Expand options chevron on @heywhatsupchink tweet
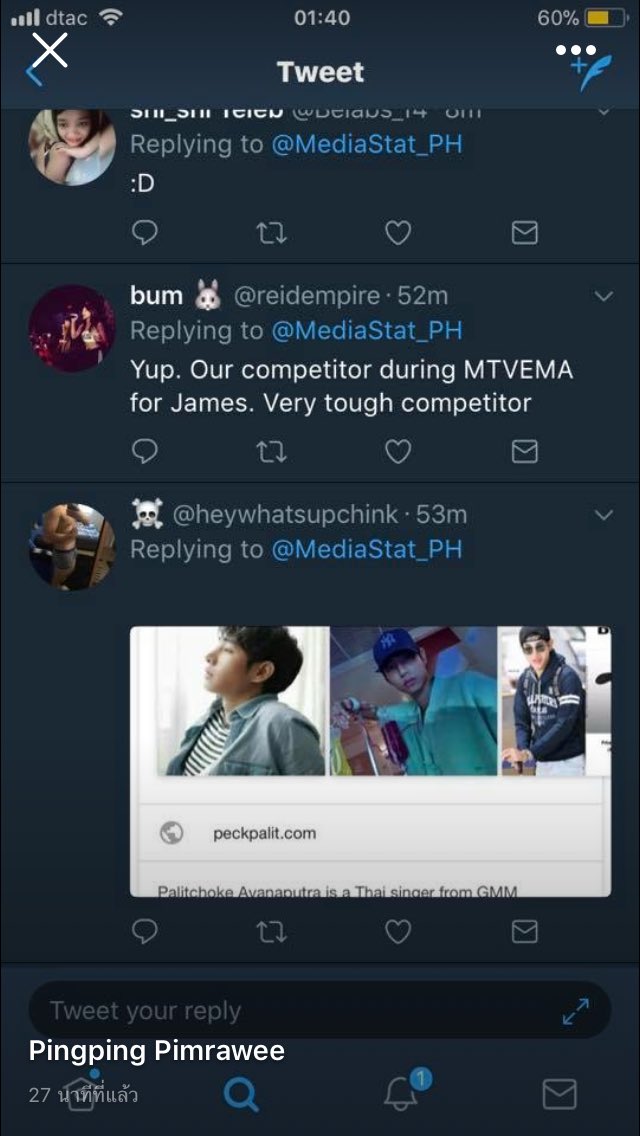Viewport: 640px width, 1136px height. [603, 515]
